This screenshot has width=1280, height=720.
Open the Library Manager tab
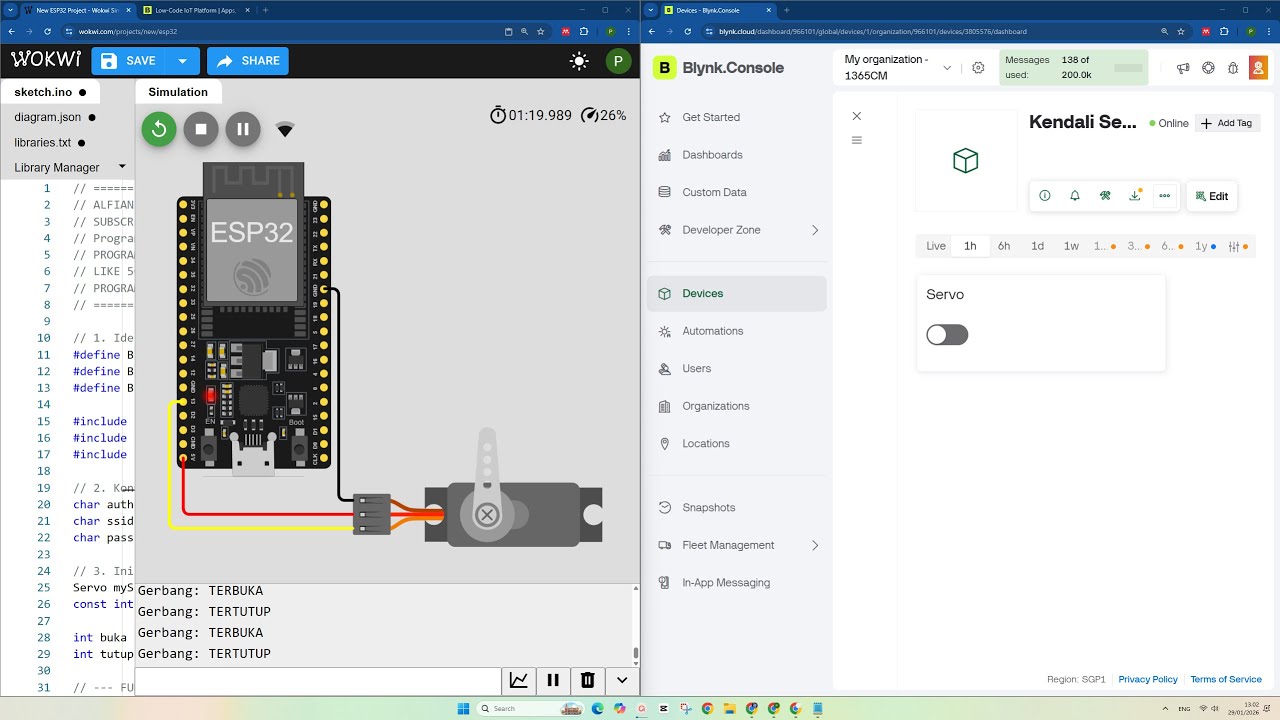pos(57,167)
